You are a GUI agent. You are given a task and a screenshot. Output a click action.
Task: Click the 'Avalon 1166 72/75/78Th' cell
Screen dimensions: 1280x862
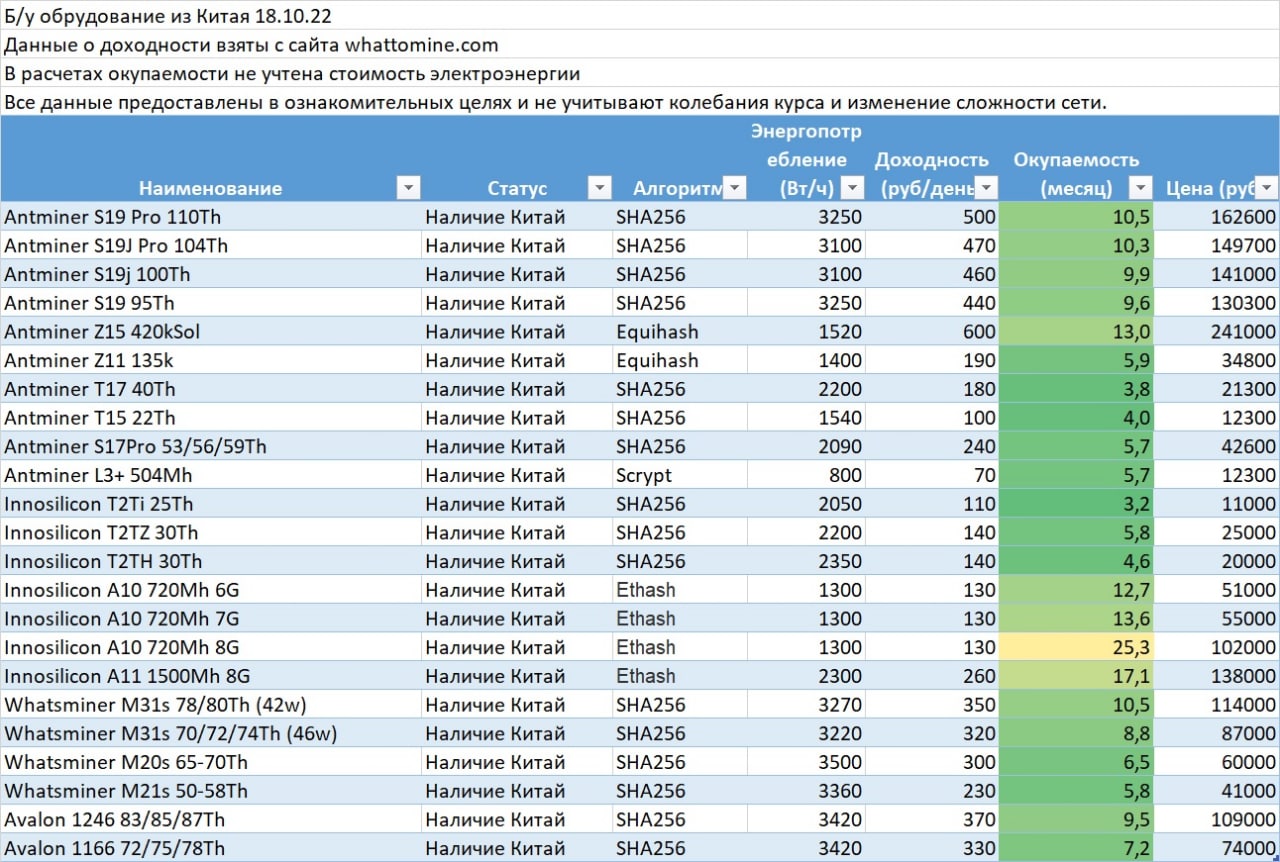pos(210,849)
